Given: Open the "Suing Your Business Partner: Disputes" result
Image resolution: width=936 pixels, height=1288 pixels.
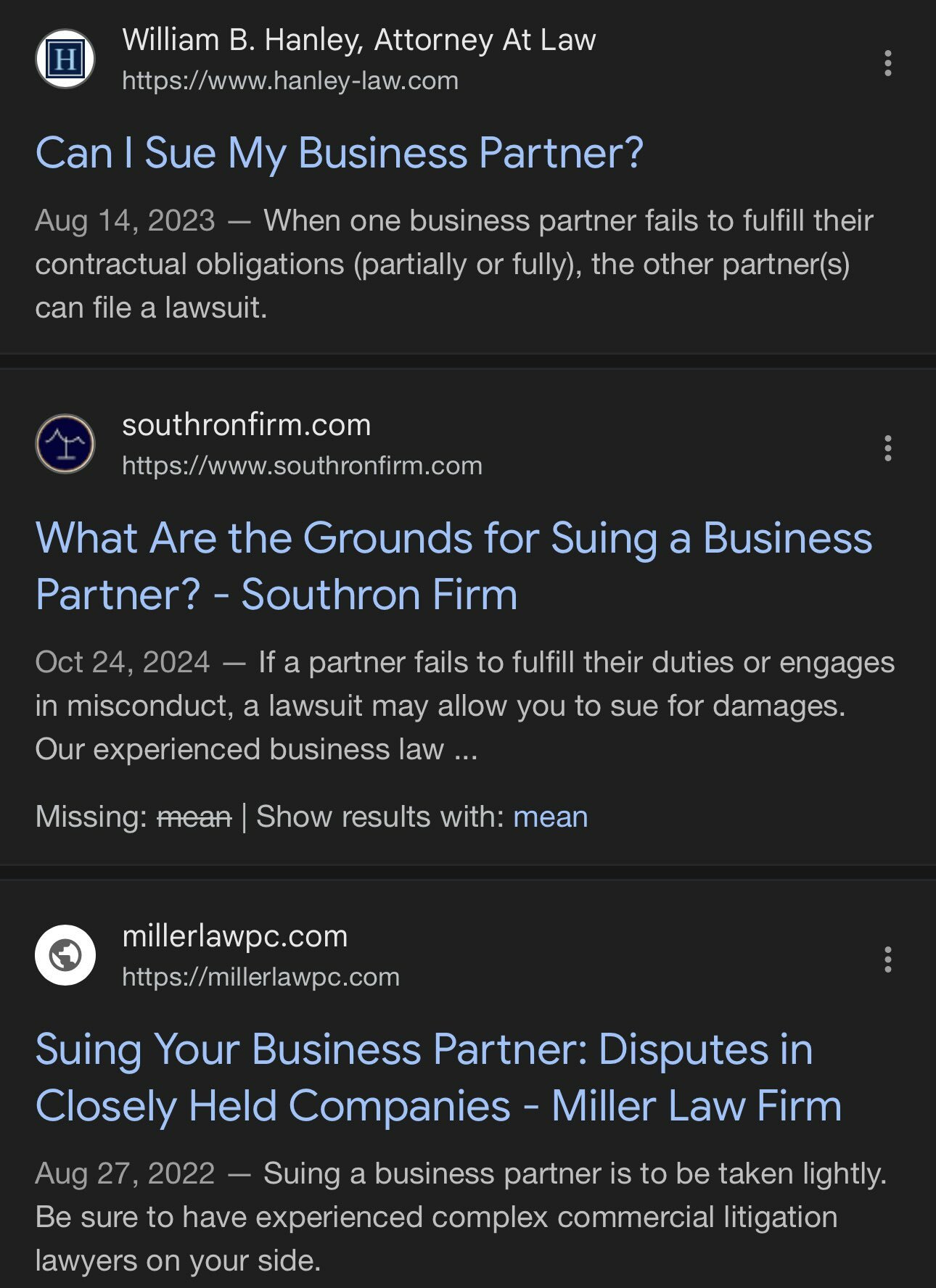Looking at the screenshot, I should coord(438,1077).
